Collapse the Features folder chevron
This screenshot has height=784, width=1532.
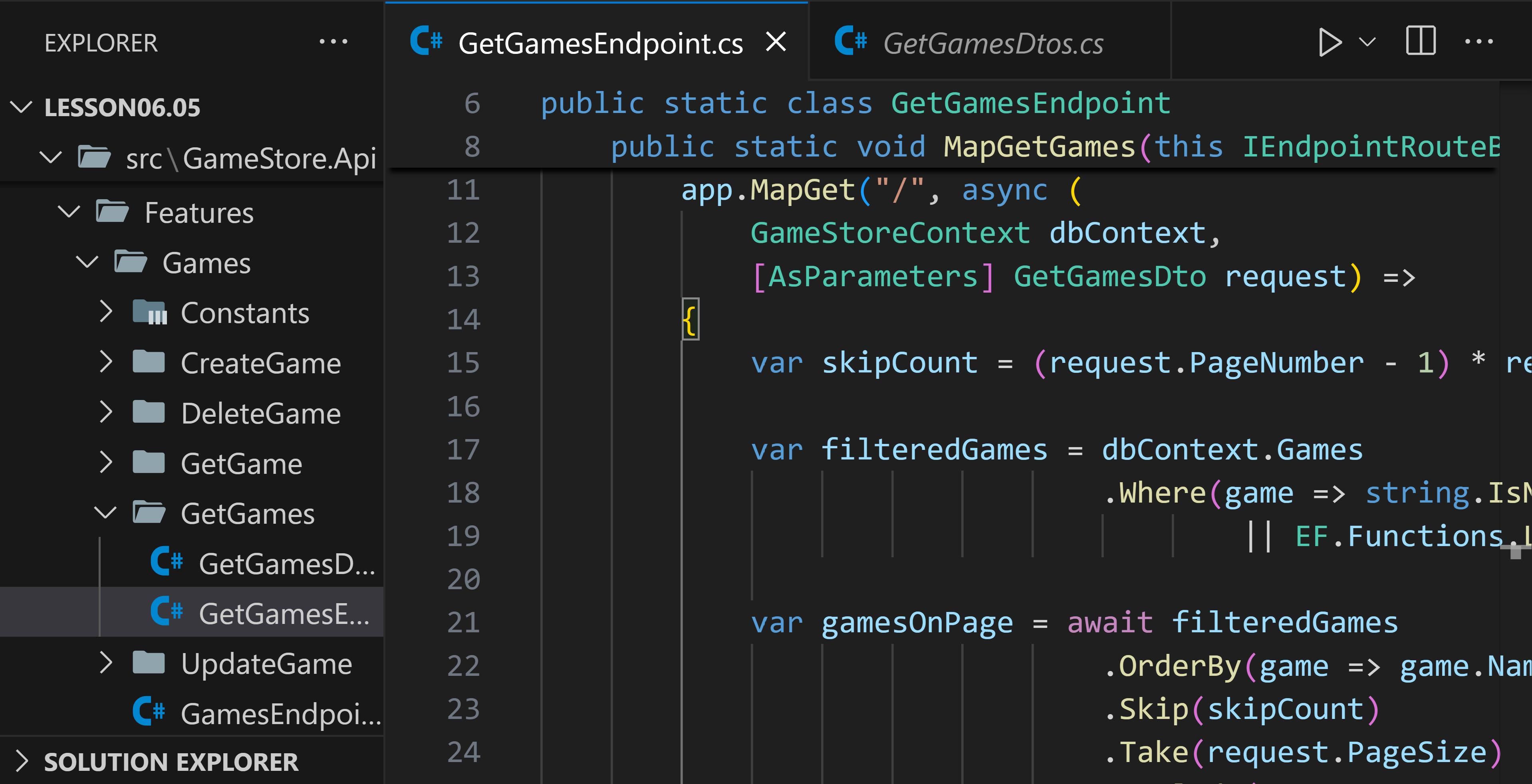(x=69, y=212)
